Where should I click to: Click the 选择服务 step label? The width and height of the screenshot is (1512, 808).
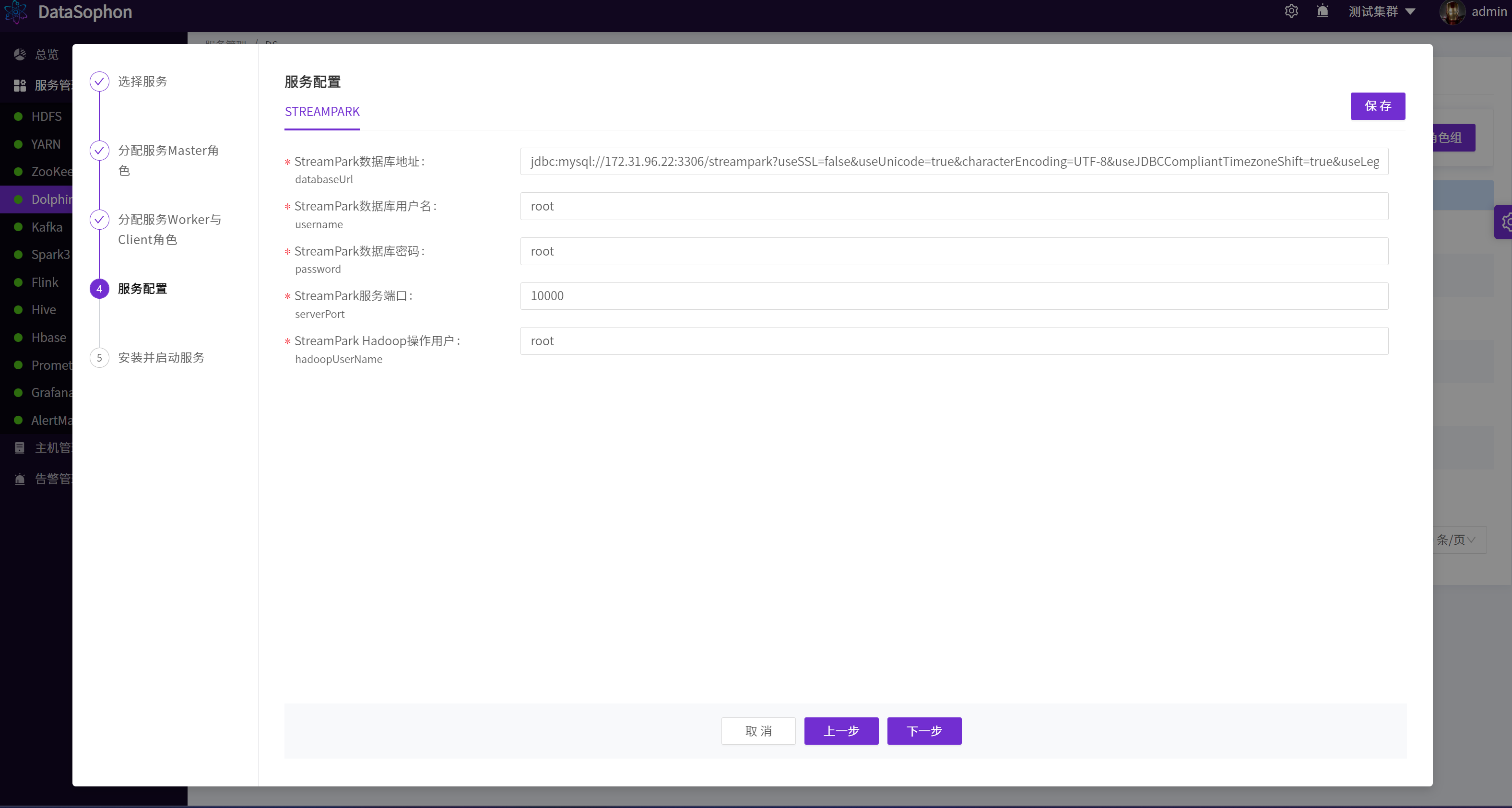[x=142, y=81]
